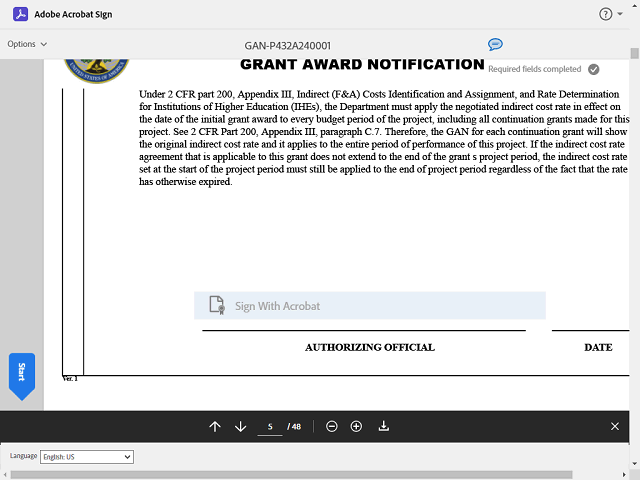Click the Ver. 1 footer text
Viewport: 640px width, 480px height.
(70, 379)
